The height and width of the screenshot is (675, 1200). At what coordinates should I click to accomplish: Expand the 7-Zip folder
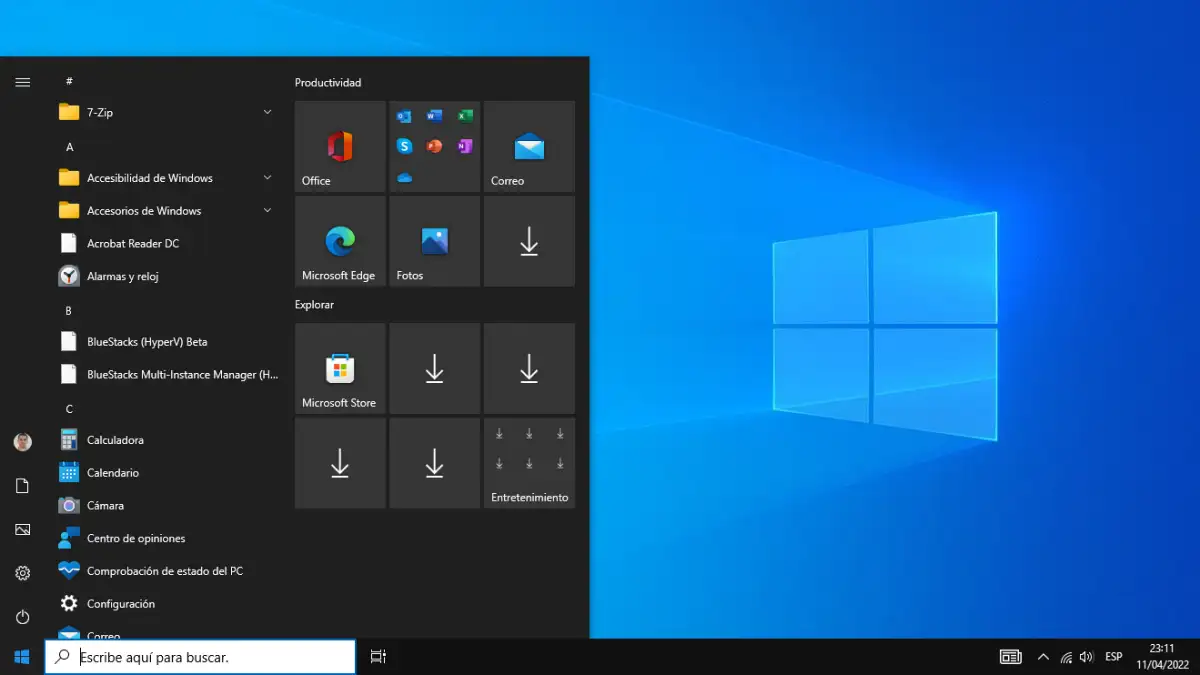pos(170,112)
